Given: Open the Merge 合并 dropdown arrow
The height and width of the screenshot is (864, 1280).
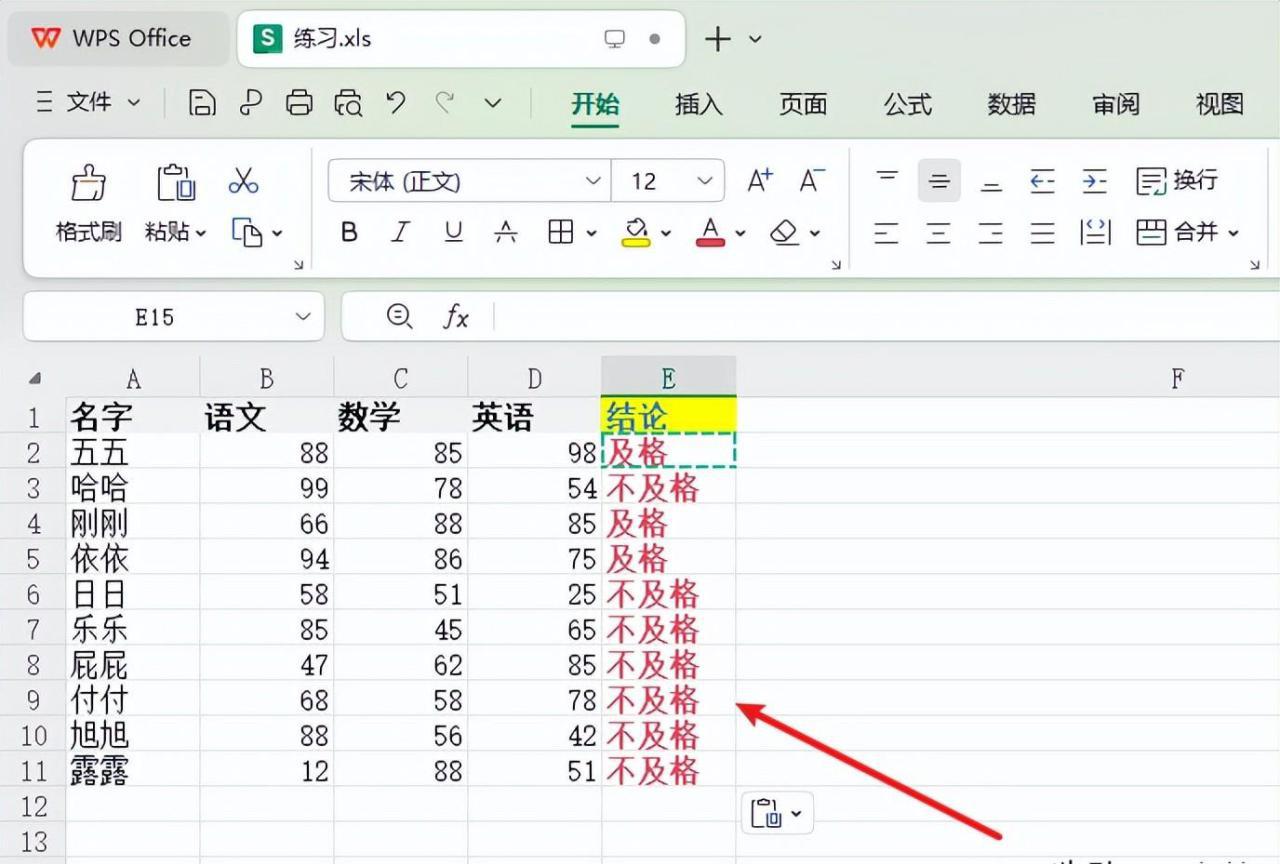Looking at the screenshot, I should [x=1233, y=233].
